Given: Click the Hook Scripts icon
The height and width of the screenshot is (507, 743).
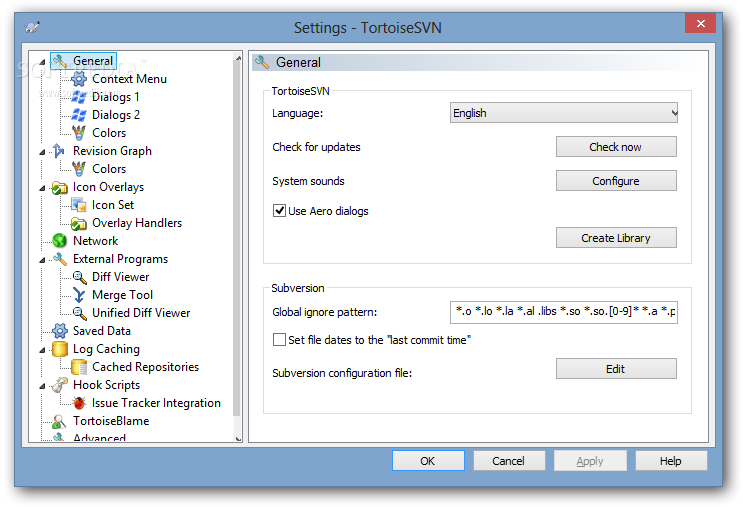Looking at the screenshot, I should point(60,385).
